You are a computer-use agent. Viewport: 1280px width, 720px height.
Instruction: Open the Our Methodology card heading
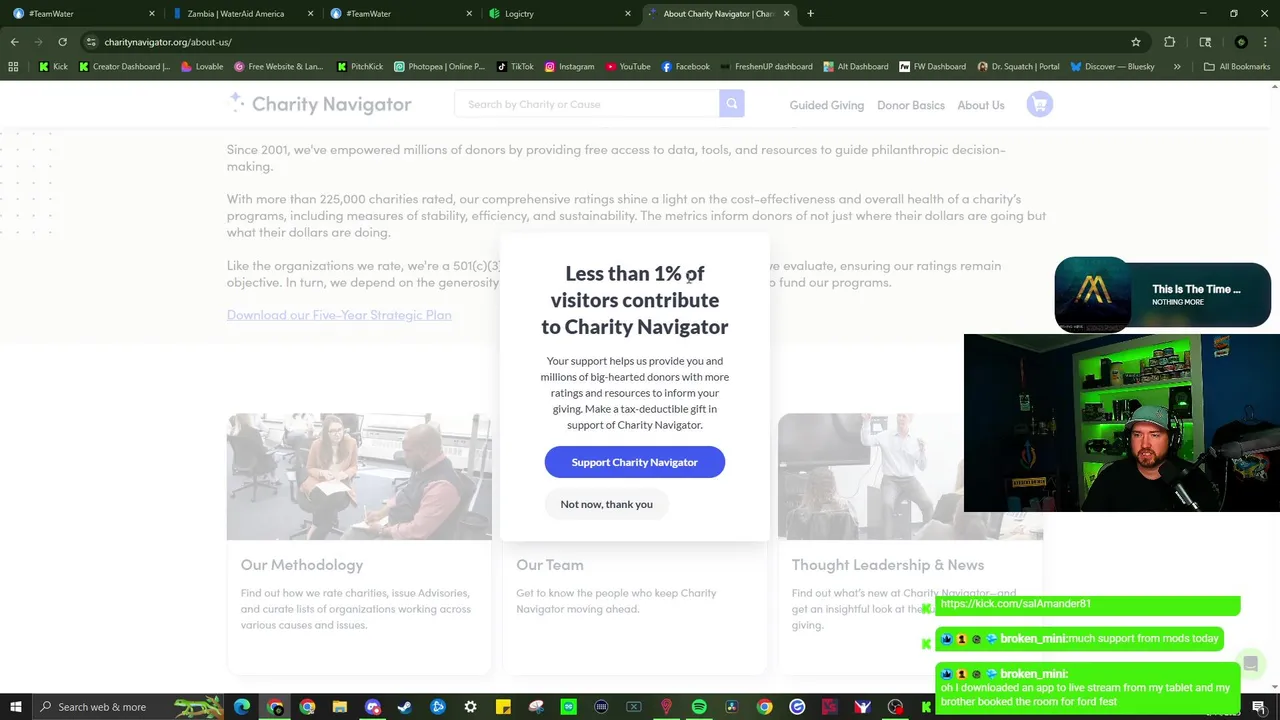[301, 565]
